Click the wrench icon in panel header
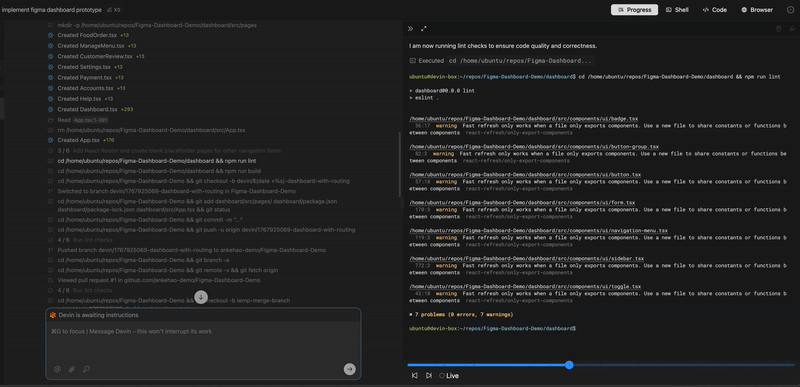The image size is (800, 387). coord(792,29)
